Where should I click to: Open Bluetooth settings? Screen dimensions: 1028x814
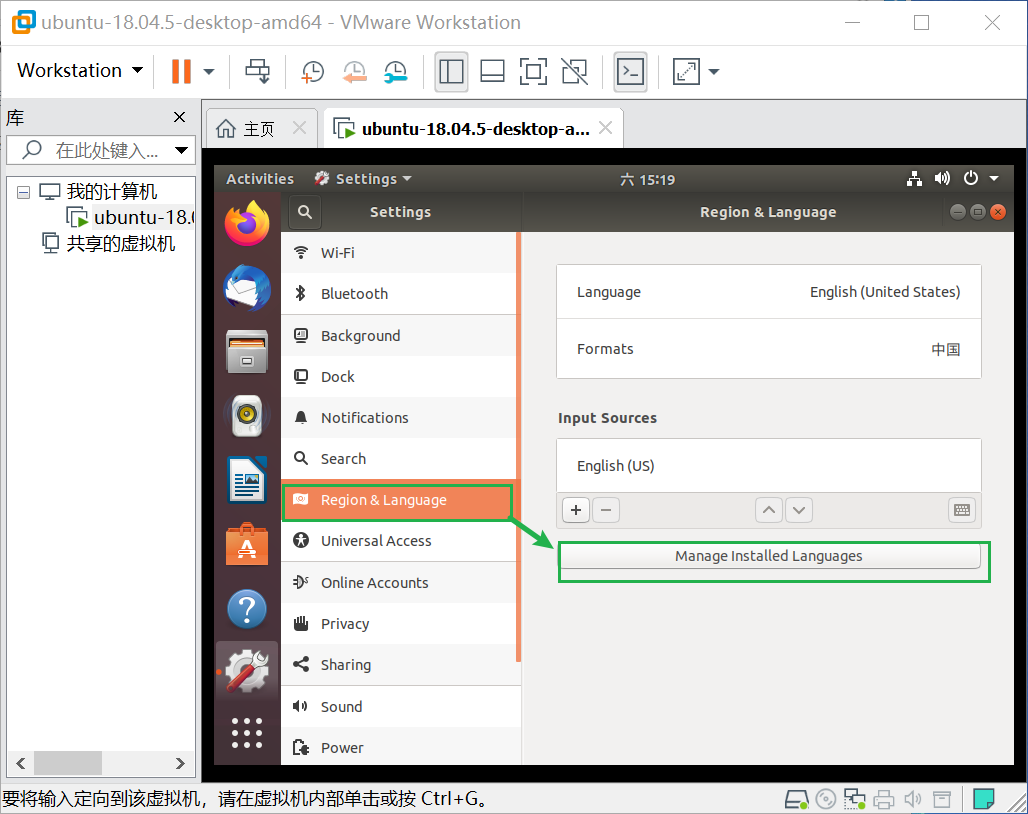[x=399, y=294]
